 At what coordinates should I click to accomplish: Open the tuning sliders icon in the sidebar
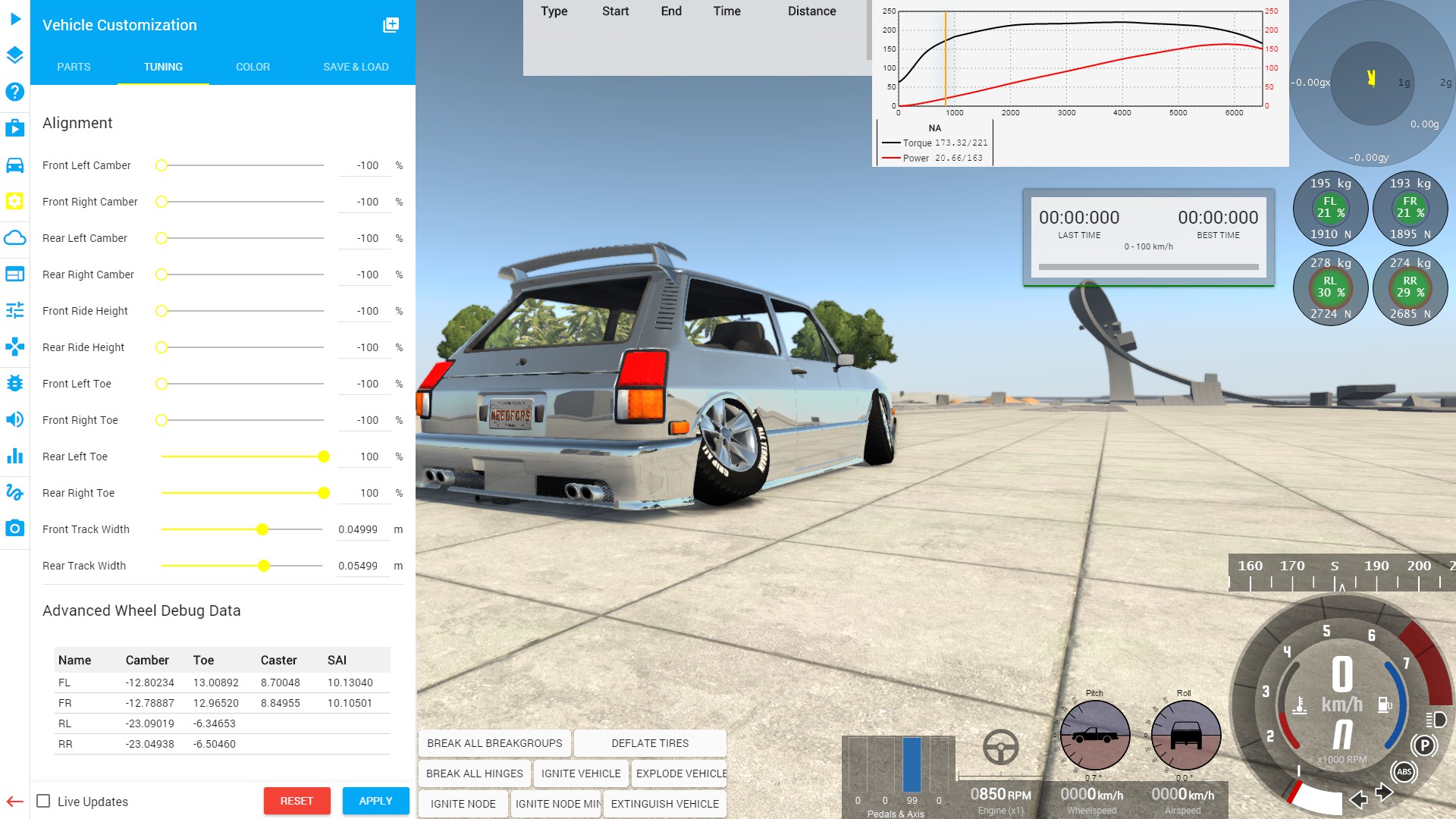[x=15, y=310]
